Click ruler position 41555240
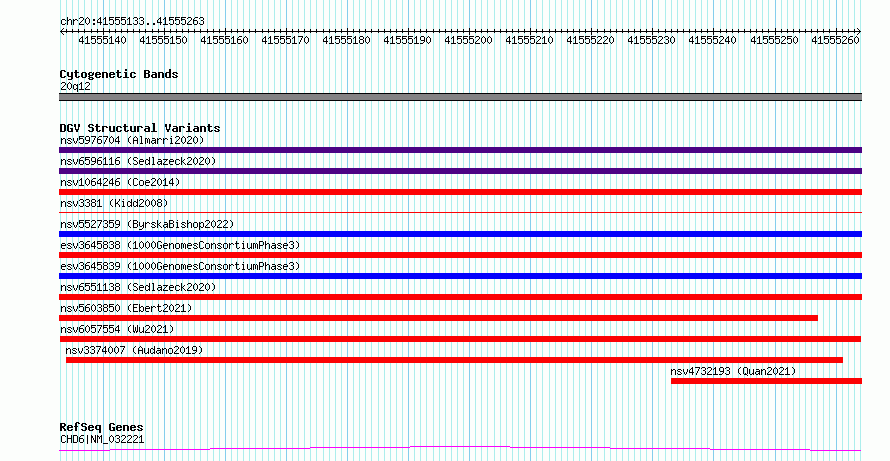Image resolution: width=890 pixels, height=461 pixels. [x=712, y=40]
